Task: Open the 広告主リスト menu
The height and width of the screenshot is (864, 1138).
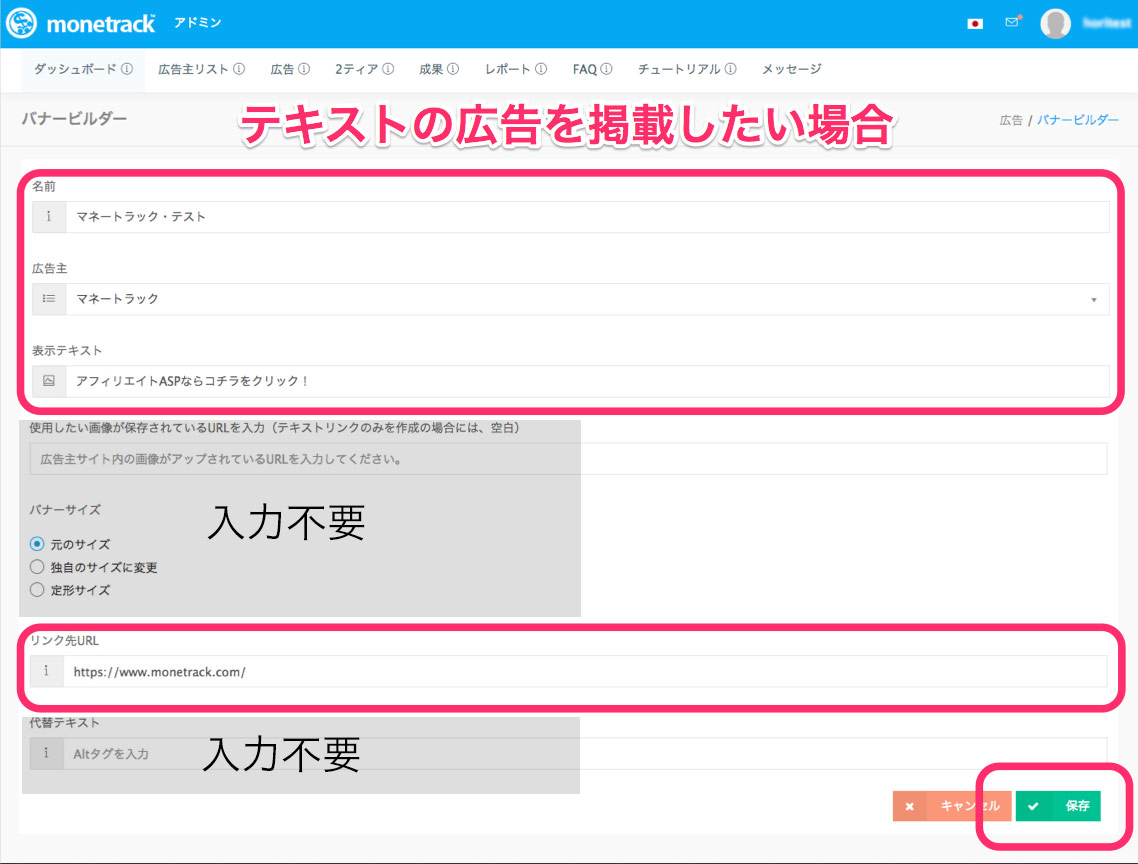Action: pos(201,69)
